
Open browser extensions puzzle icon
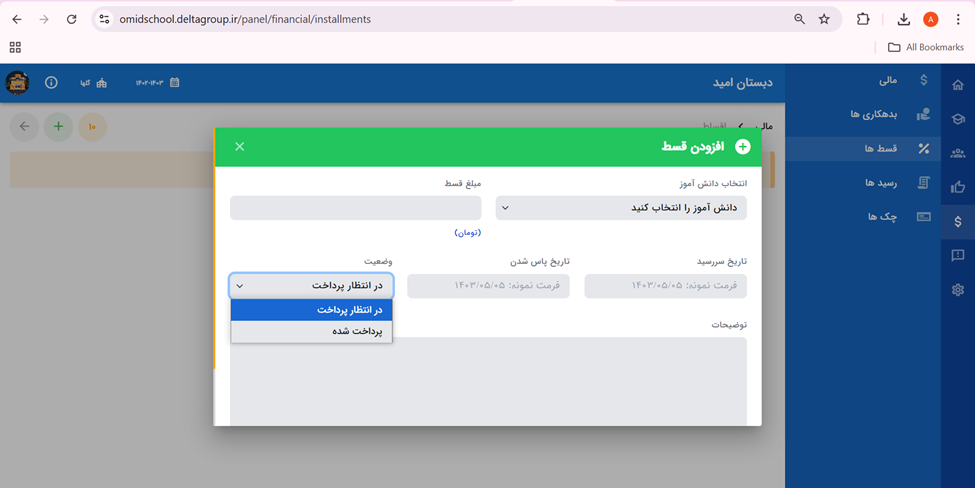[x=862, y=19]
